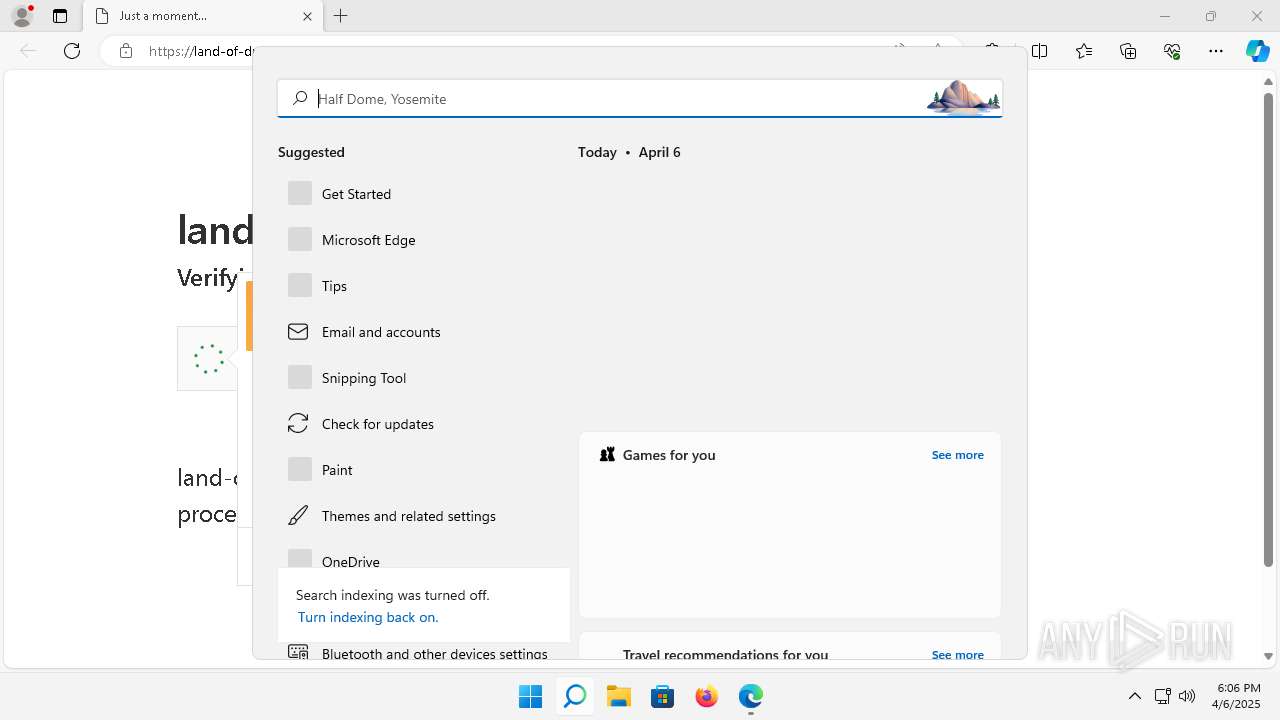This screenshot has width=1280, height=720.
Task: Click scrollbar up arrow in Edge
Action: [1268, 82]
